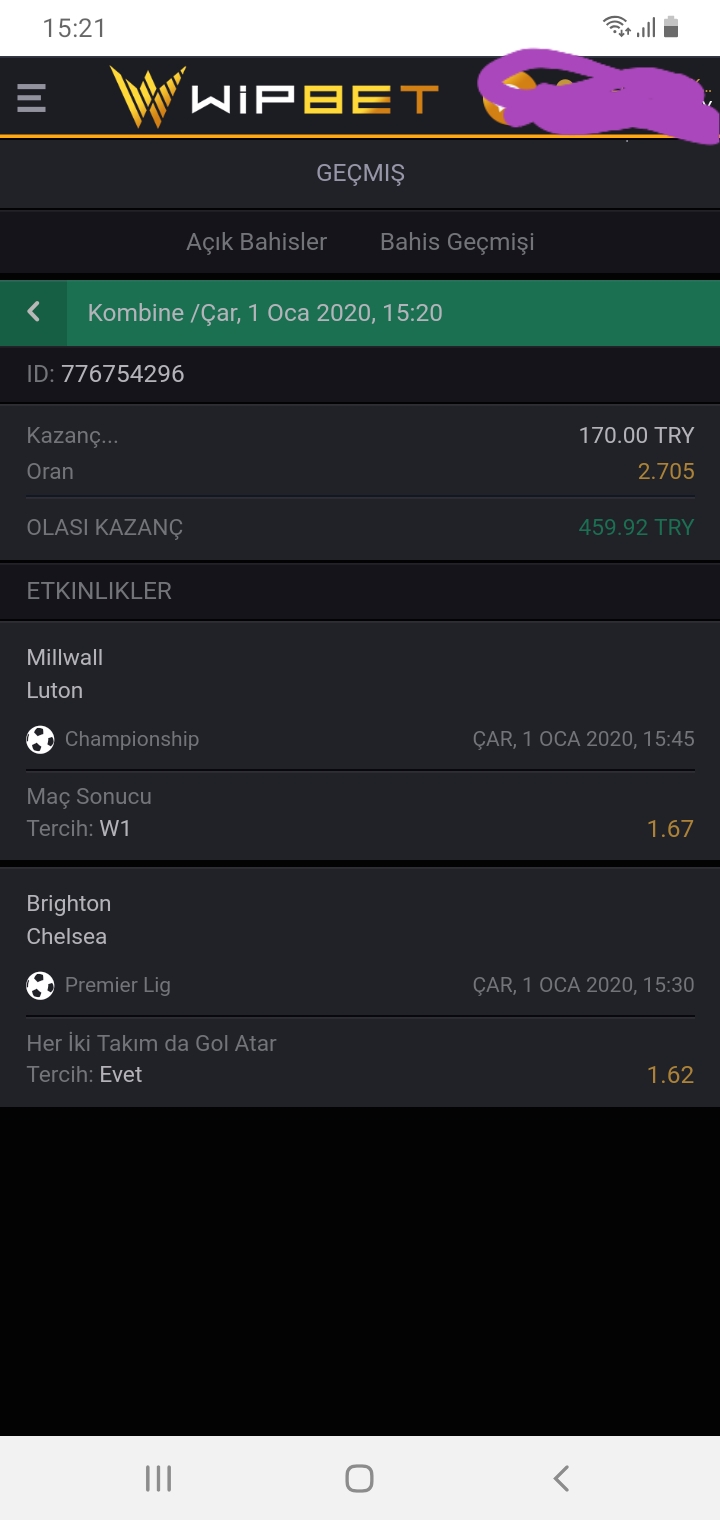Open the Brighton vs Chelsea event

[360, 987]
